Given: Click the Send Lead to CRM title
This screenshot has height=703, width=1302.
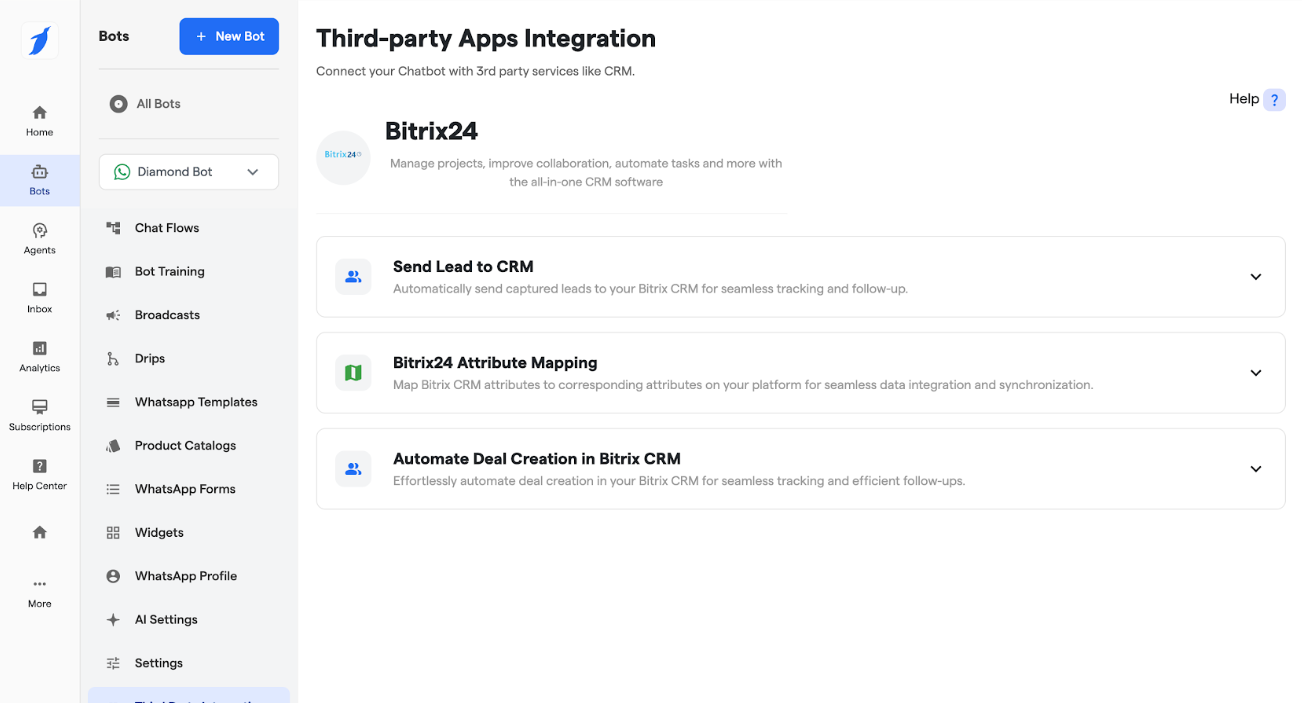Looking at the screenshot, I should click(463, 267).
